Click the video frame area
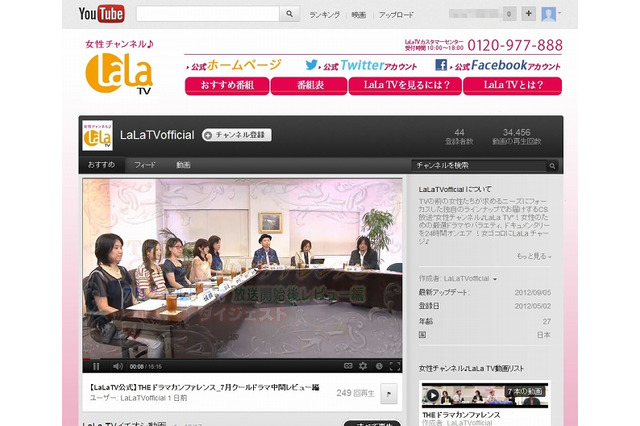The image size is (640, 426). pos(242,268)
